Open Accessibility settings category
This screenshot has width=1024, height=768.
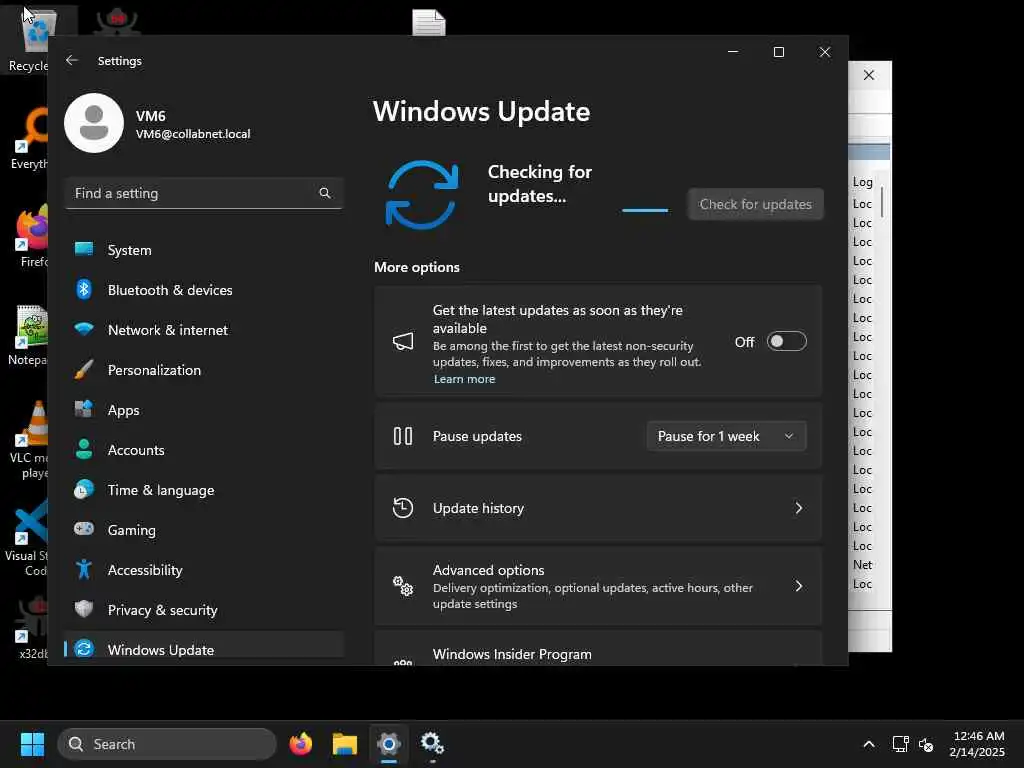click(x=204, y=569)
